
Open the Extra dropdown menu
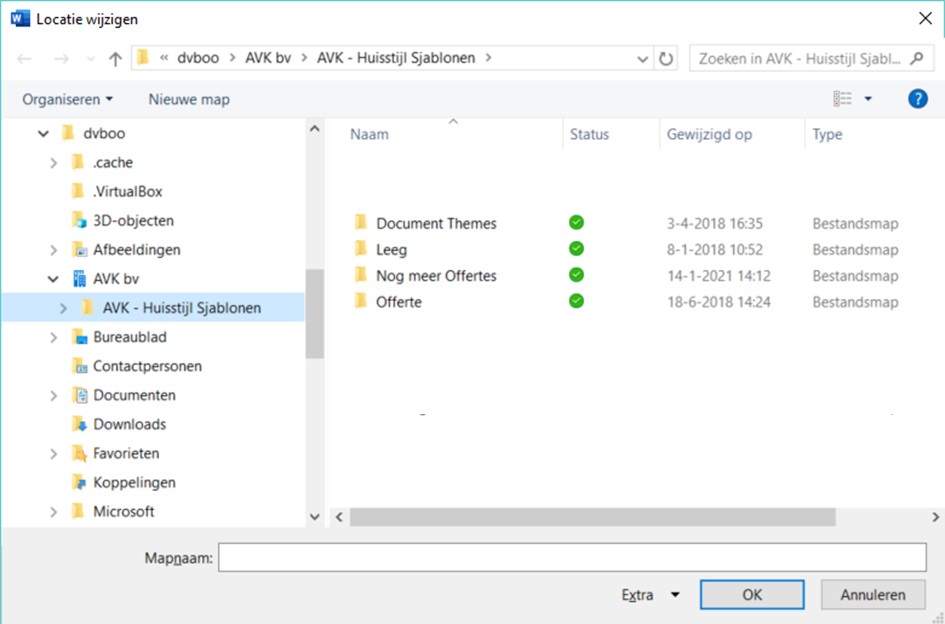pos(650,595)
